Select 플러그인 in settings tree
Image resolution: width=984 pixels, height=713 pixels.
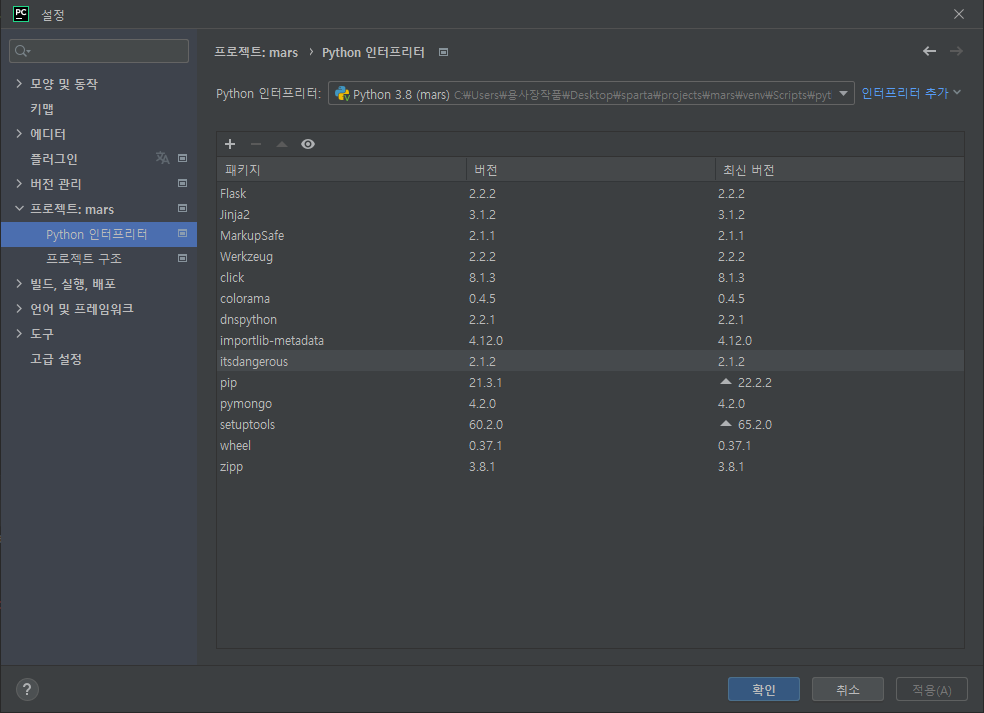pos(54,159)
